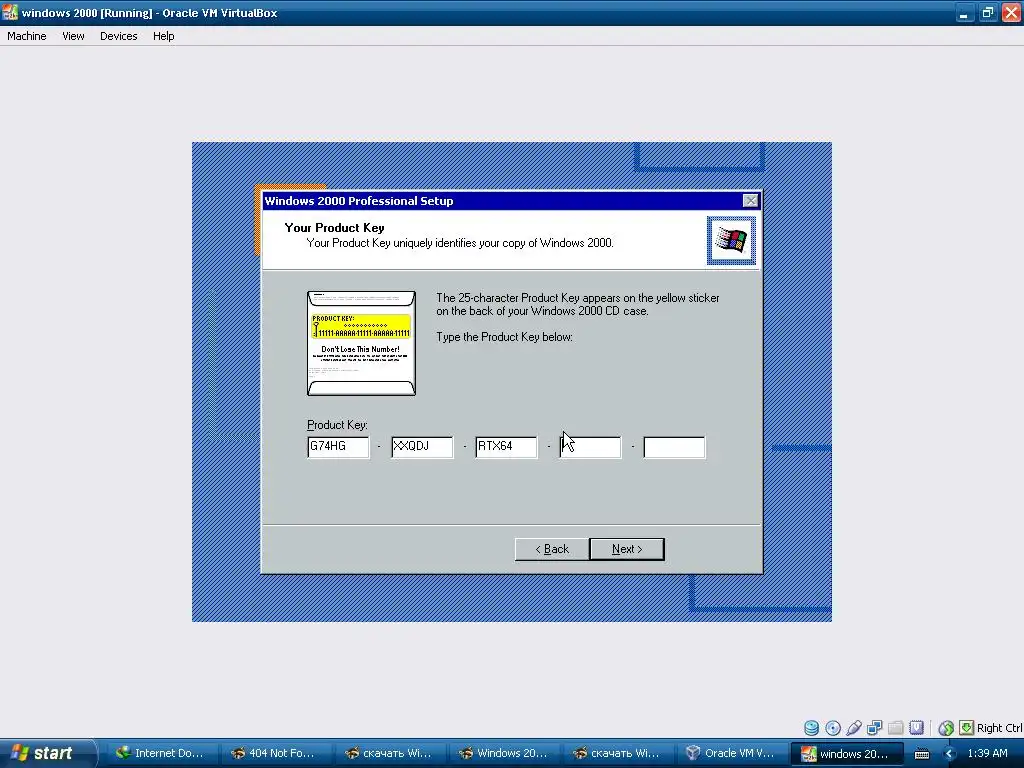Click the hard disk activity icon in VirtualBox status bar

coord(811,728)
